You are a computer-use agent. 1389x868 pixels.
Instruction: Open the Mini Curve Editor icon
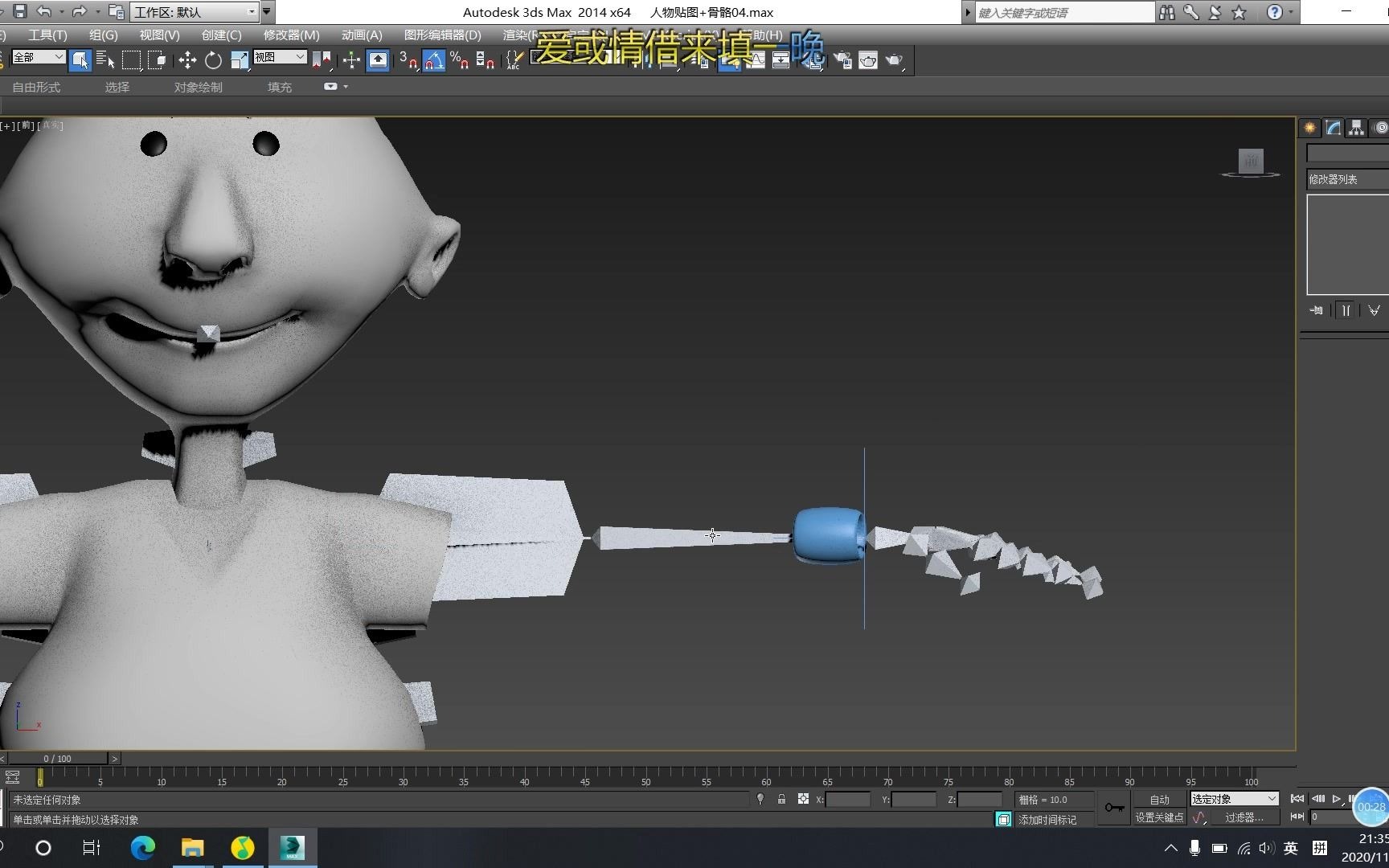[12, 777]
